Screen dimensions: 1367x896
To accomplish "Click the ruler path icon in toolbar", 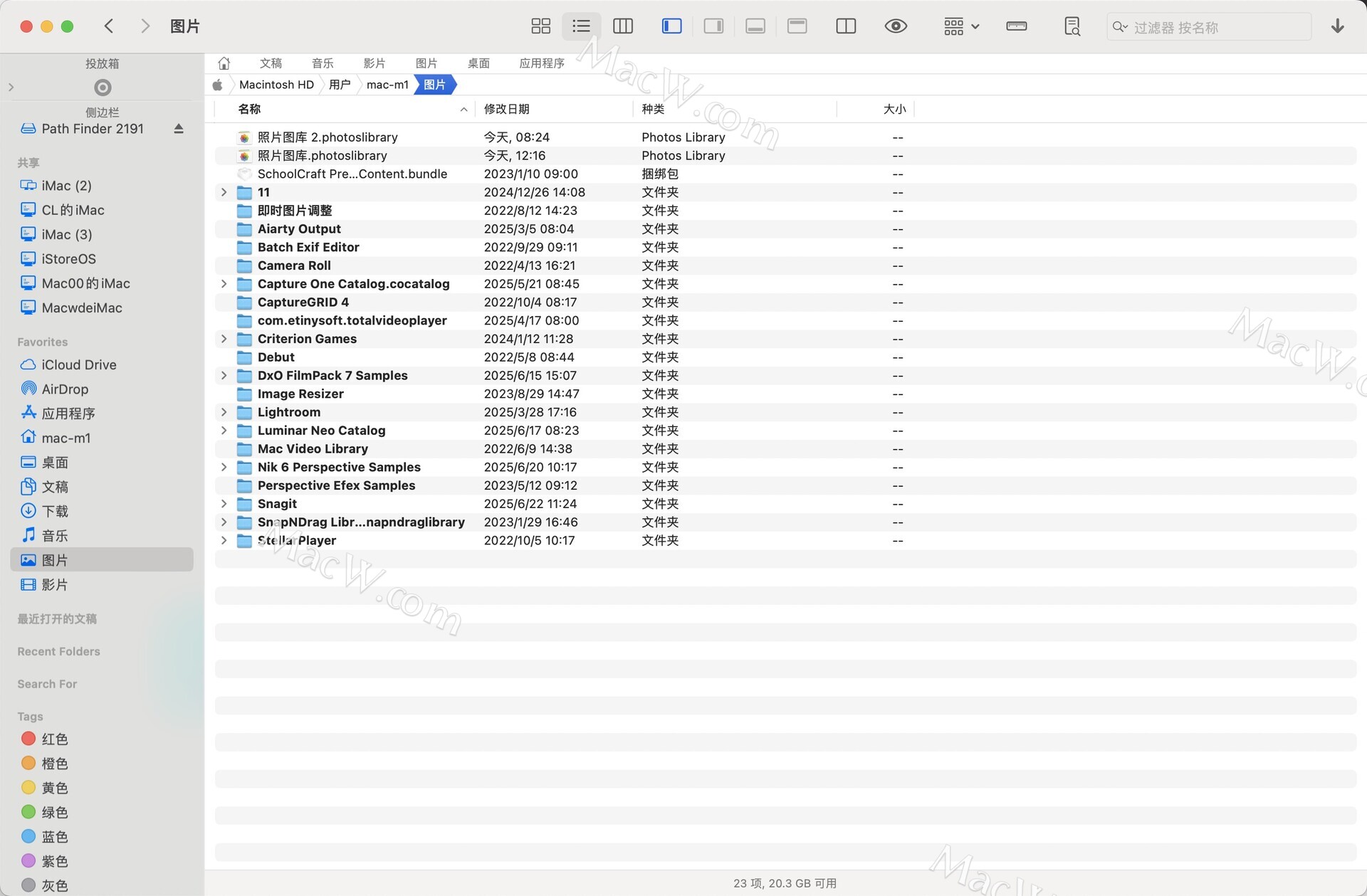I will click(1016, 26).
